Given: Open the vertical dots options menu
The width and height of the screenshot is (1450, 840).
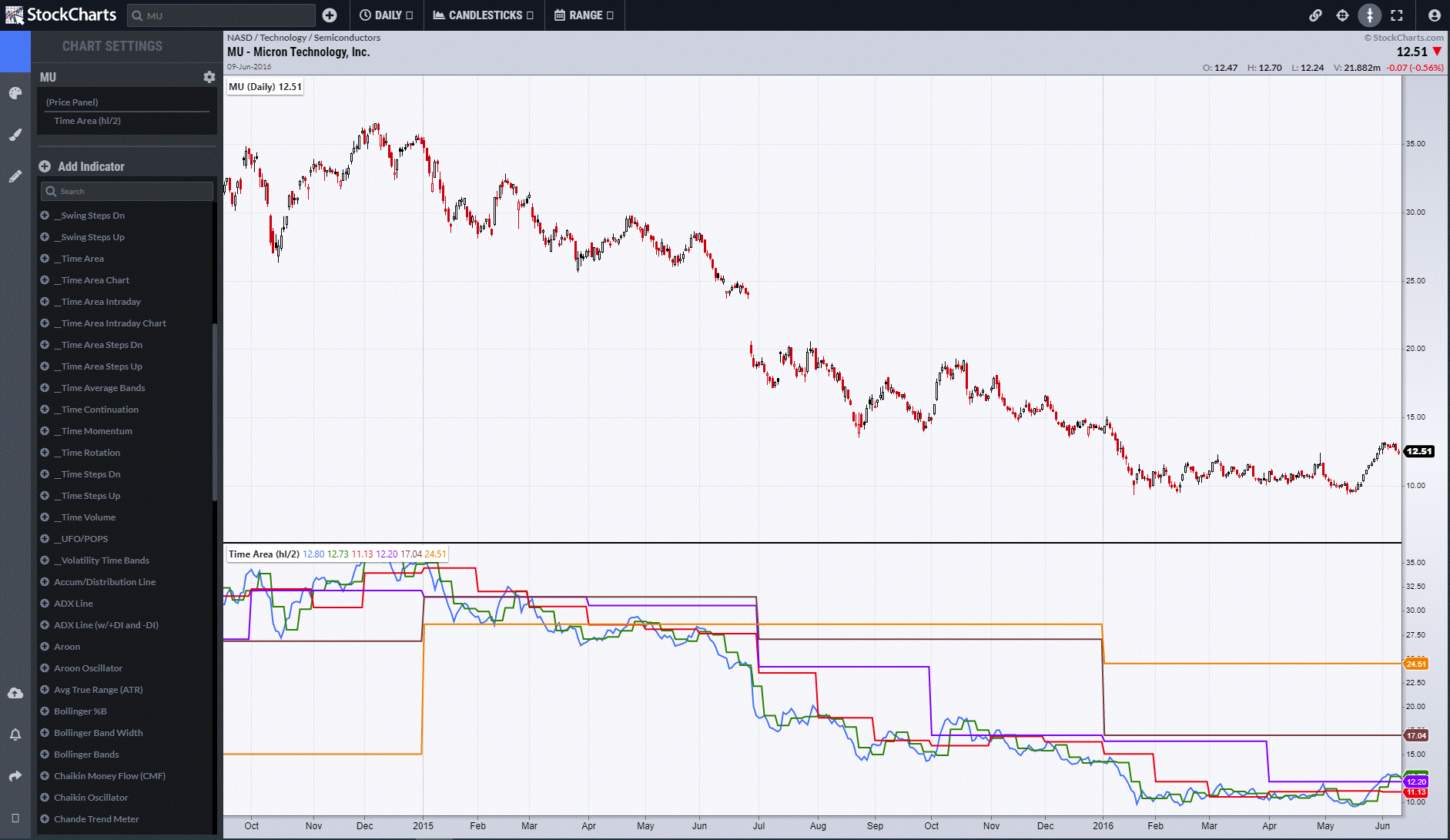Looking at the screenshot, I should coord(1370,15).
